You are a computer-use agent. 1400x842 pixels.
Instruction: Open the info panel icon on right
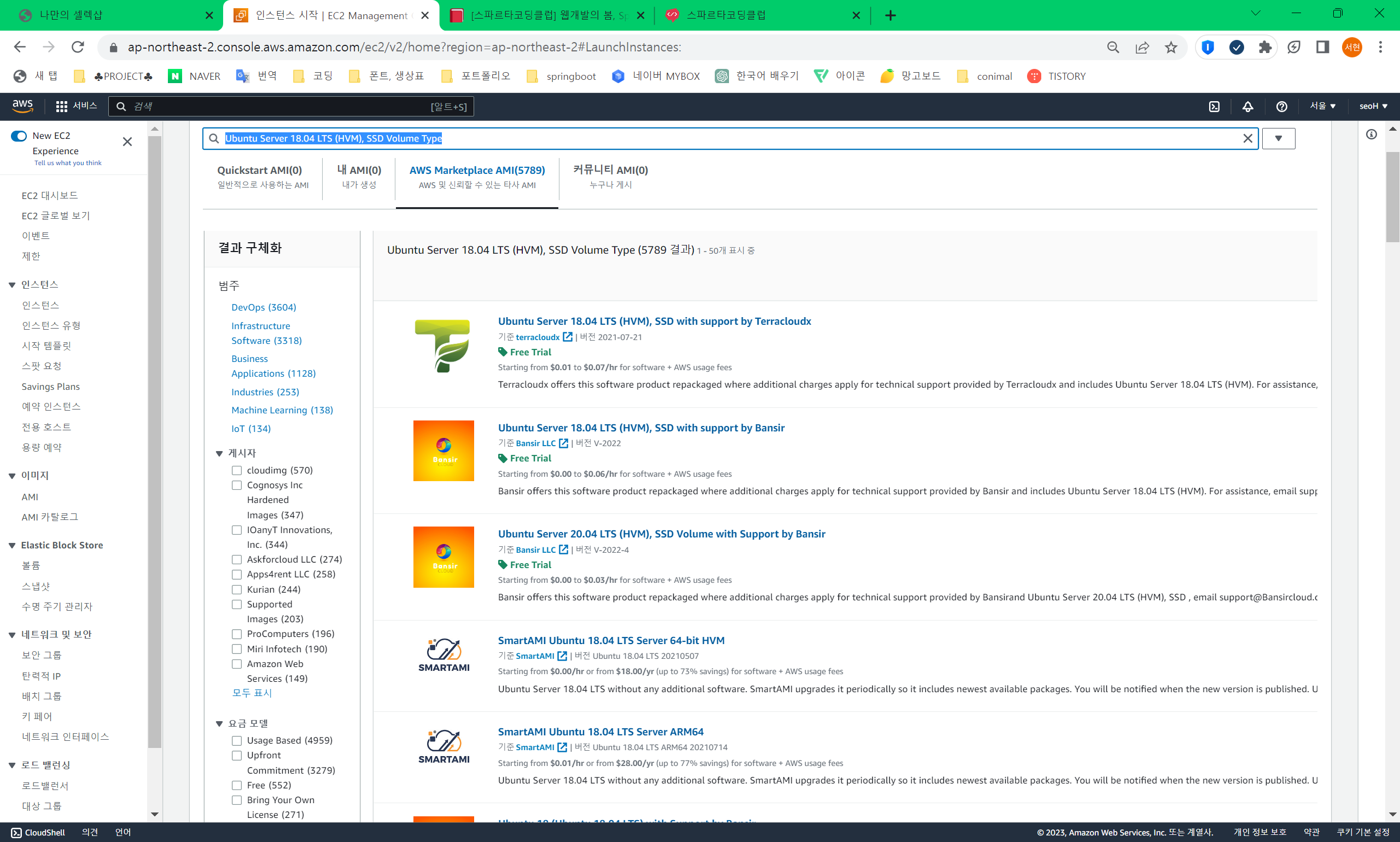[x=1371, y=135]
